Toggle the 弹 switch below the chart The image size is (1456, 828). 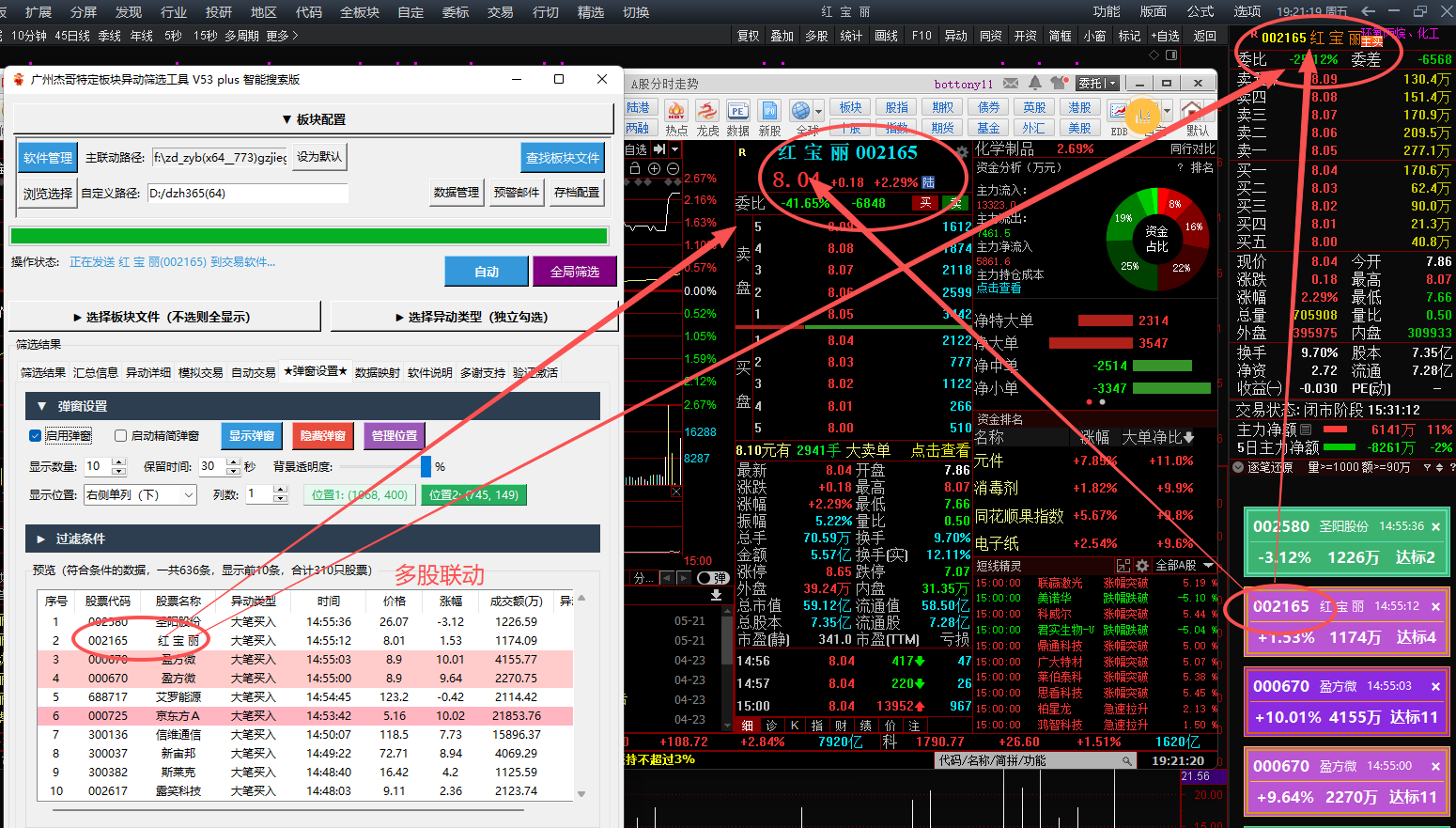(712, 578)
